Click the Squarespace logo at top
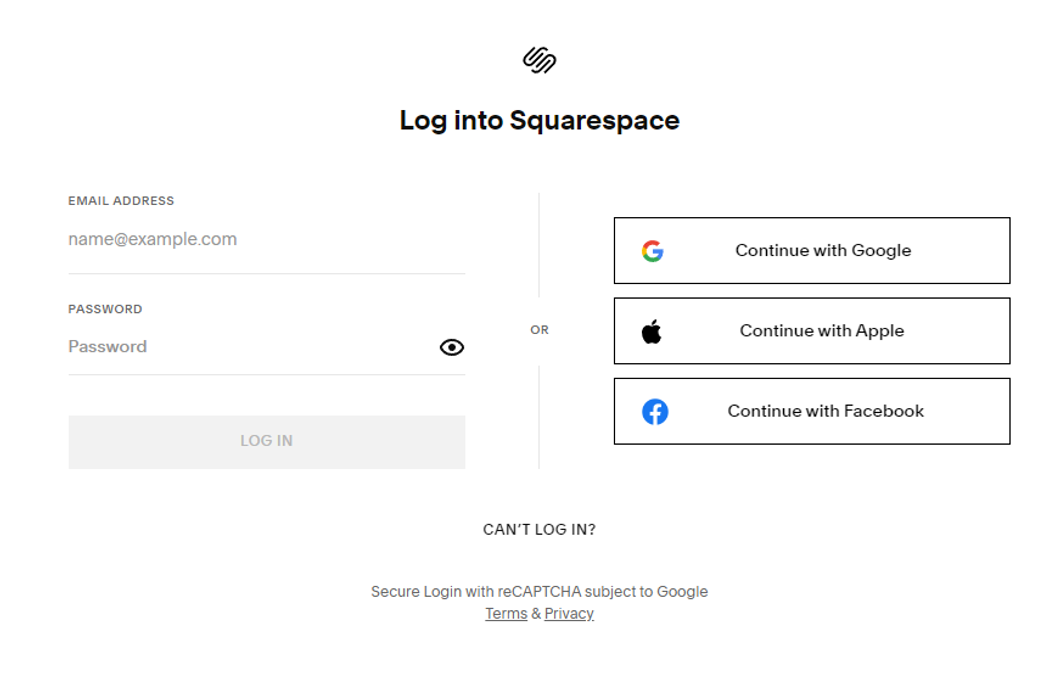This screenshot has width=1060, height=673. pyautogui.click(x=539, y=60)
